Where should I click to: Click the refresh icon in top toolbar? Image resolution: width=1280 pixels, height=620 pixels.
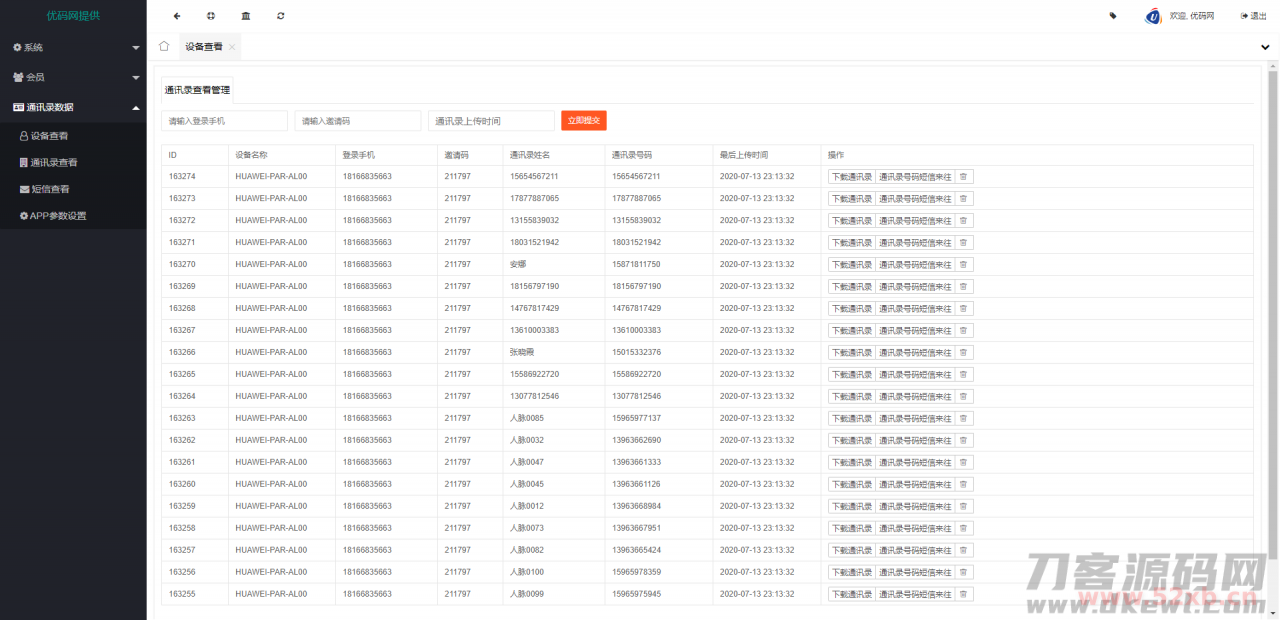(x=281, y=16)
